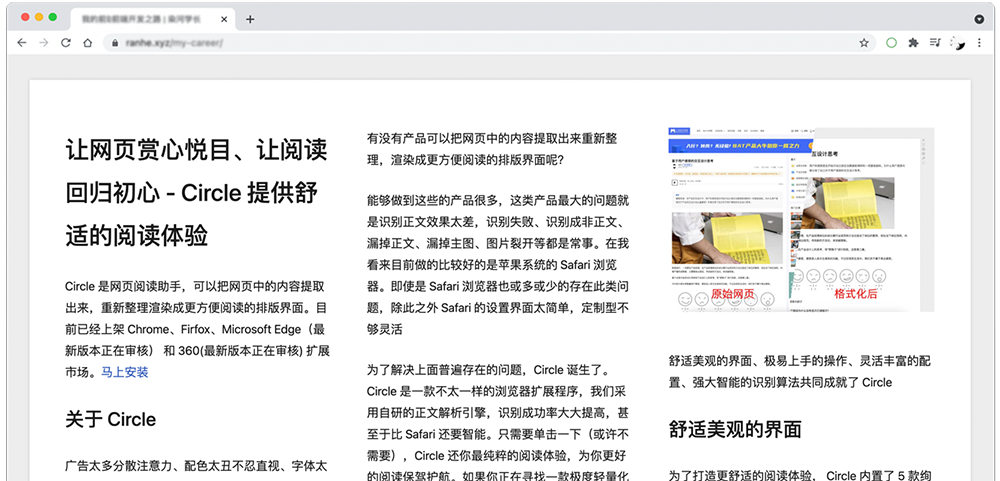Click paragraph starting 为了解决上面普遍存在的问题
Viewport: 1000px width, 481px height.
coord(498,423)
